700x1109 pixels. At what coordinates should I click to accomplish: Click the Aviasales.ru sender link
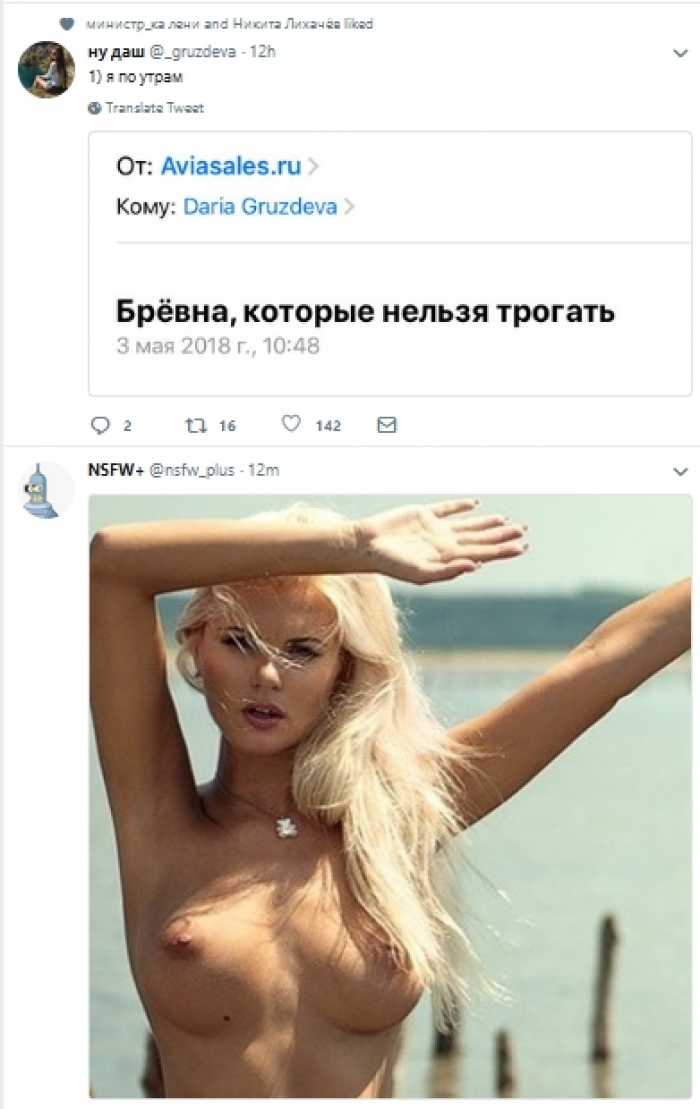pyautogui.click(x=231, y=166)
